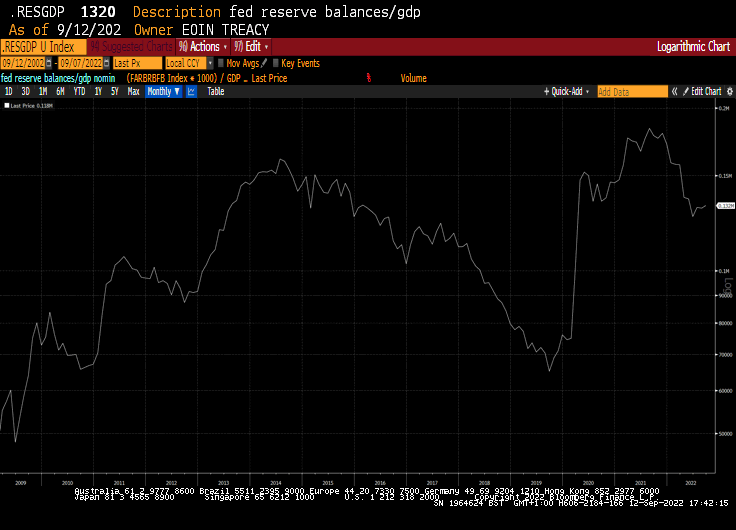Click the .RESGDP U Index ticker field
The width and height of the screenshot is (736, 530).
(43, 47)
